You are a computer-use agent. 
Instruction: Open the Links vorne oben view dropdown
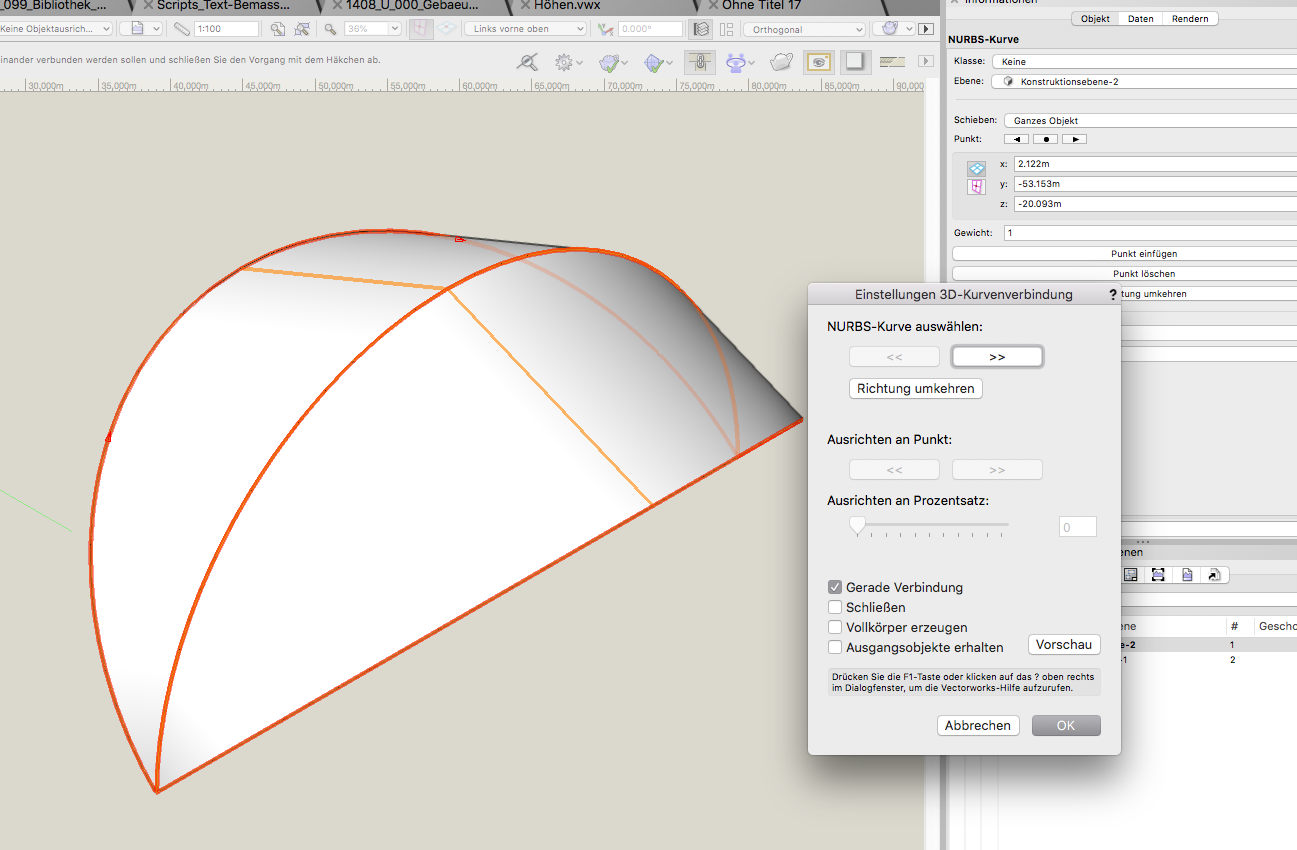pyautogui.click(x=527, y=29)
